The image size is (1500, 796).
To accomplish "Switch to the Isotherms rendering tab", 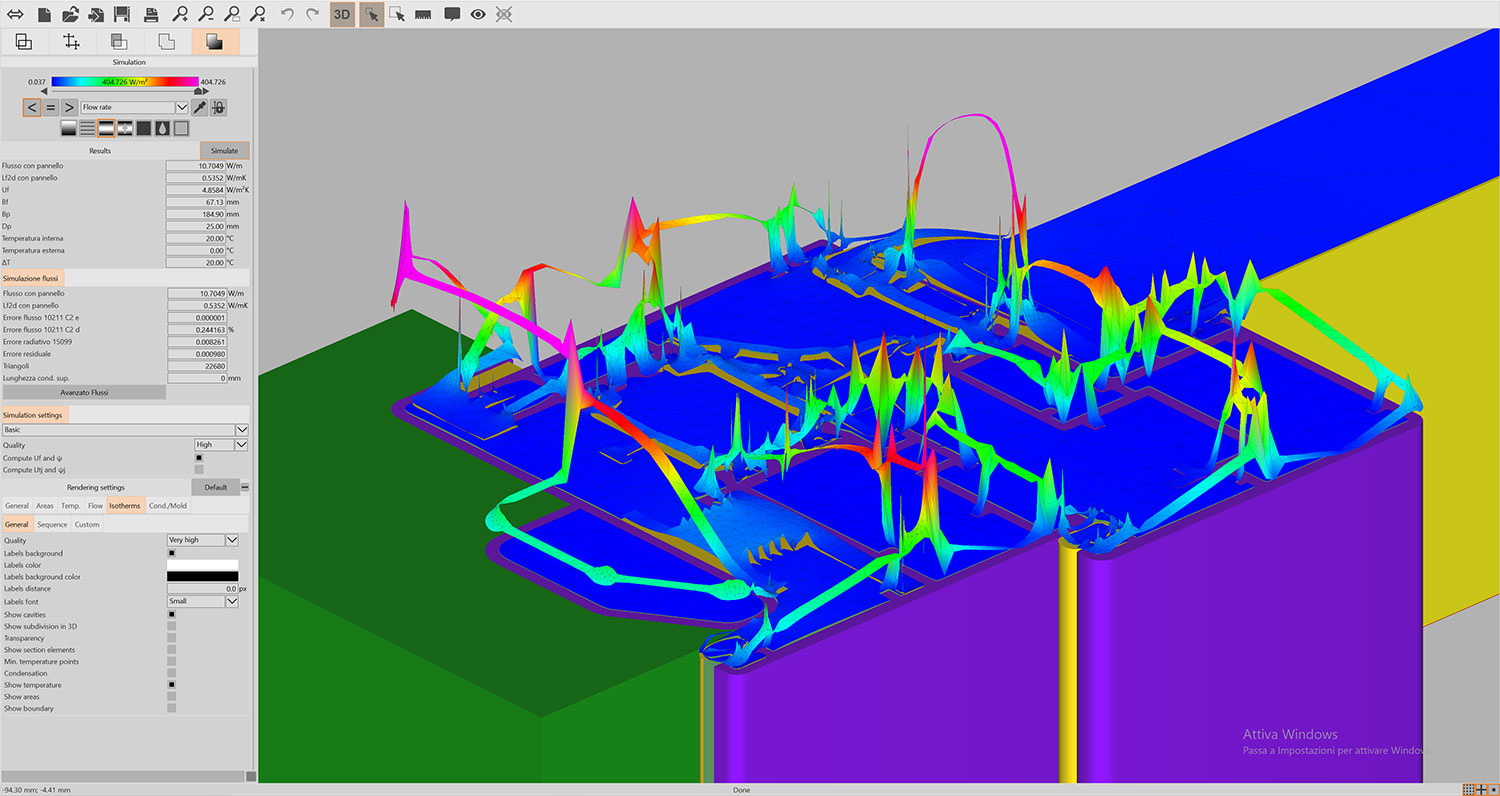I will [125, 505].
